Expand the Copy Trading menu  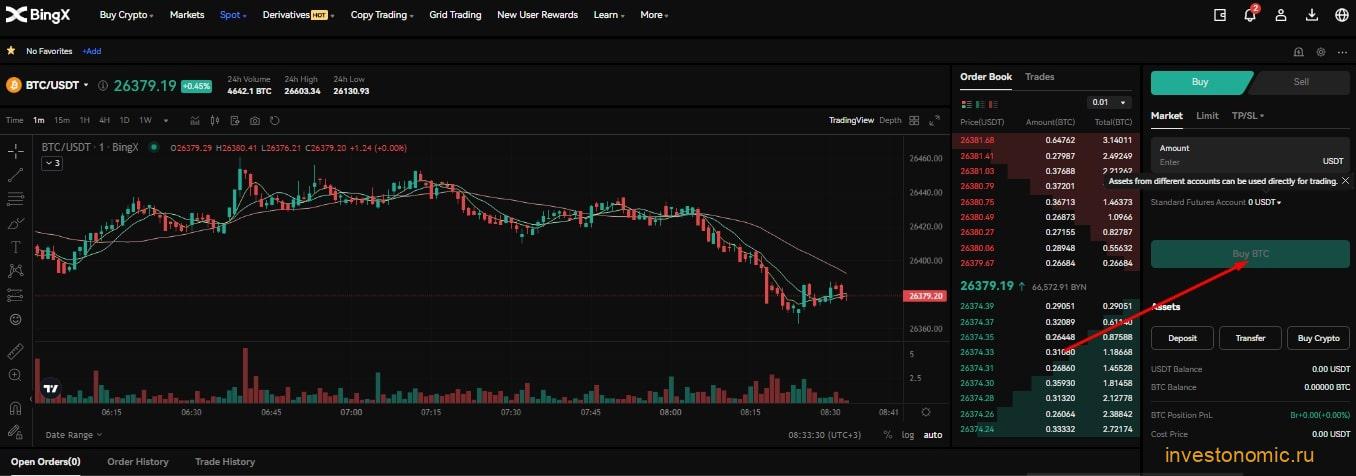pyautogui.click(x=382, y=15)
